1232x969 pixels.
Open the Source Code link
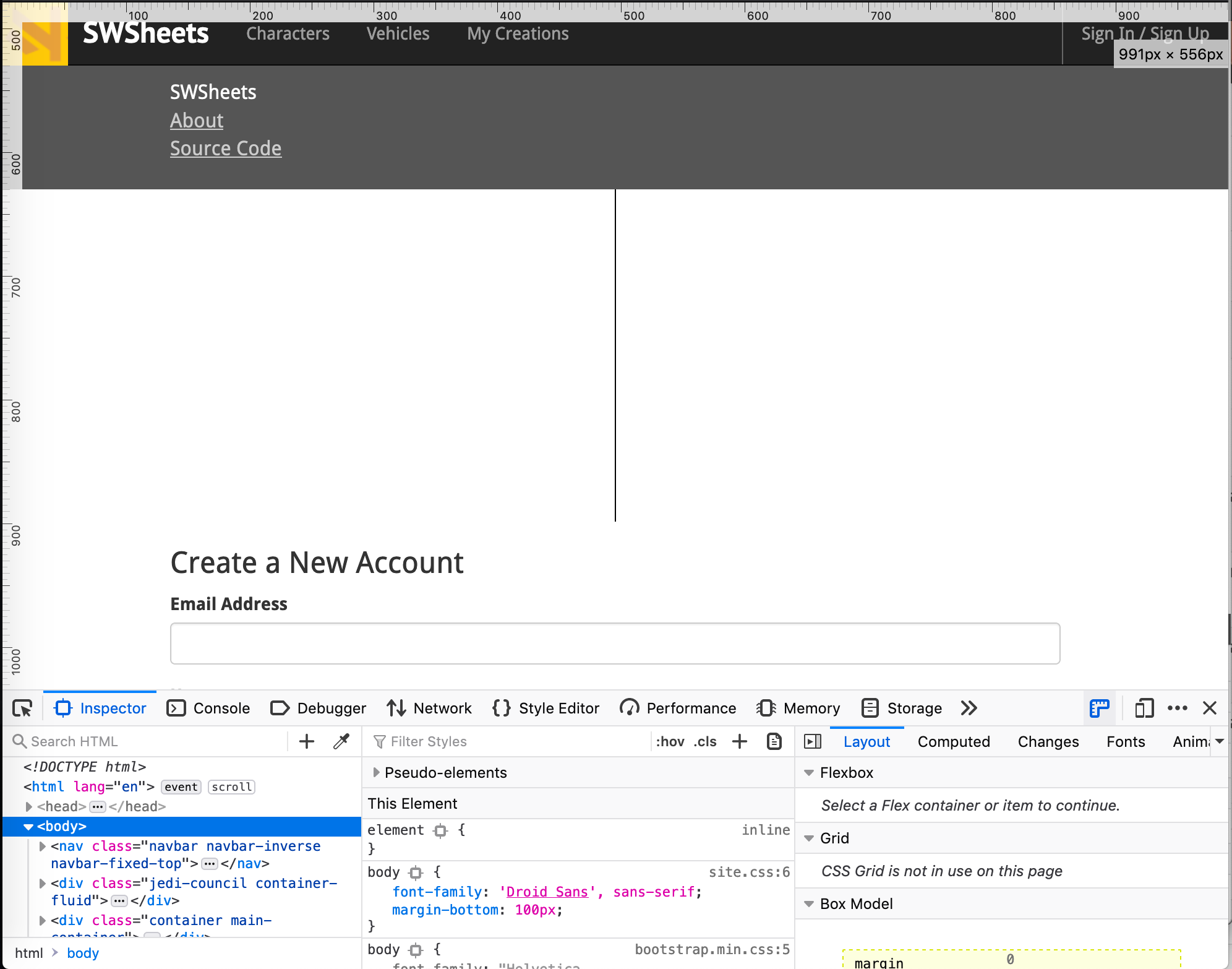[226, 148]
